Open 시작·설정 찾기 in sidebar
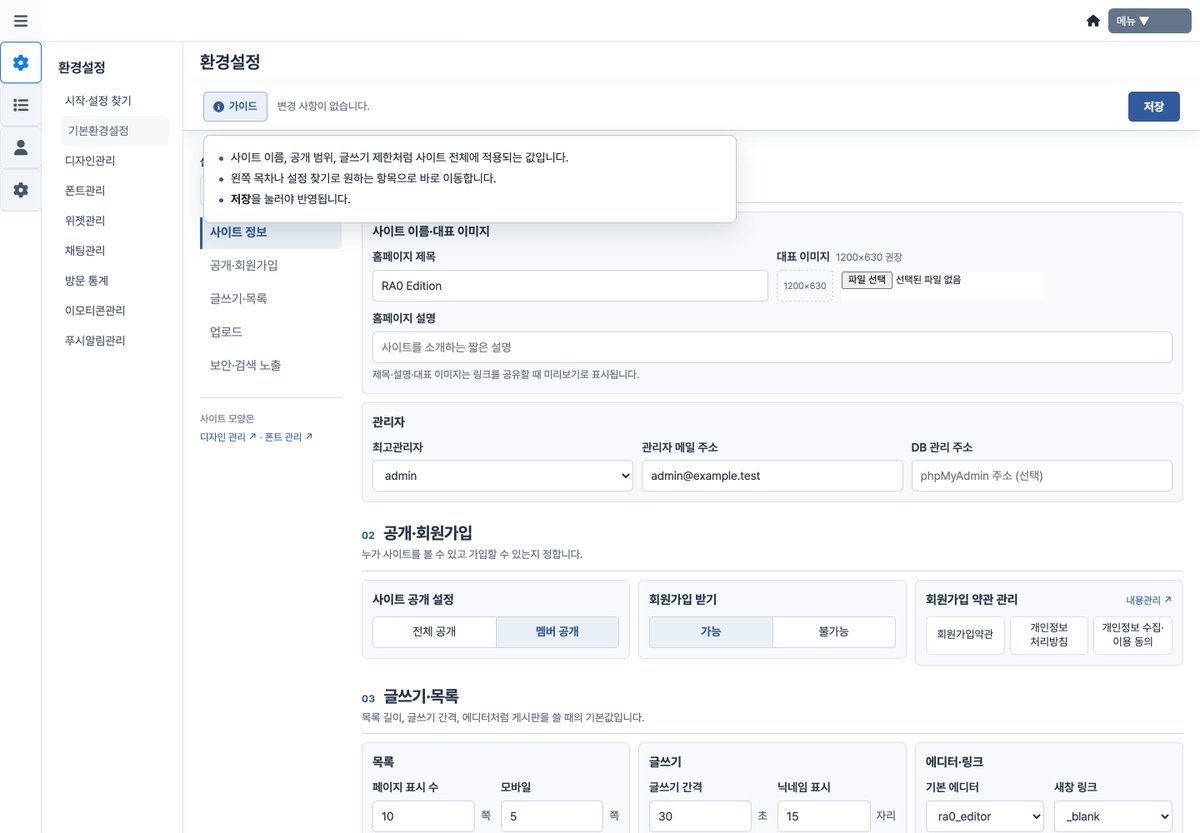 (x=98, y=101)
